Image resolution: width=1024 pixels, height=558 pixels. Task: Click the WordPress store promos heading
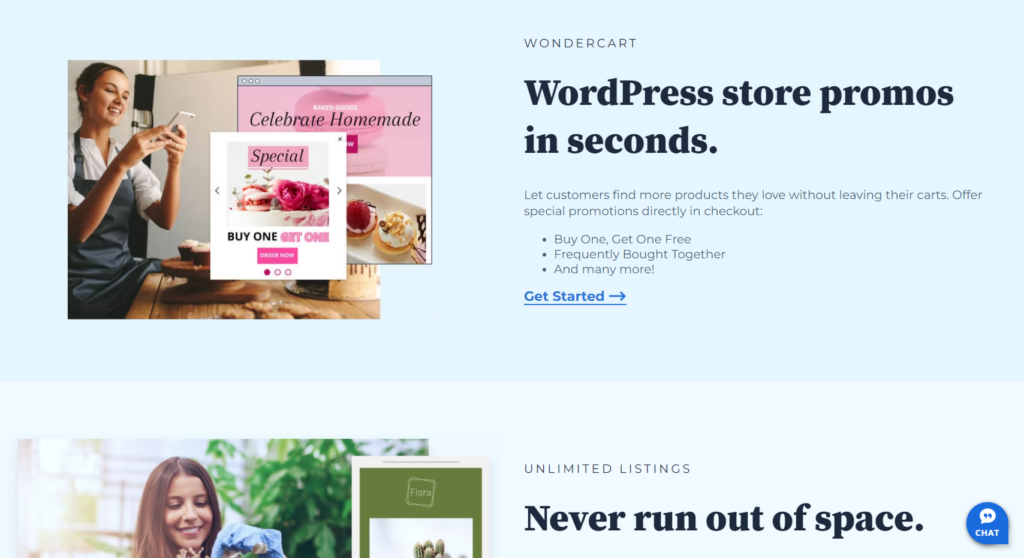739,116
